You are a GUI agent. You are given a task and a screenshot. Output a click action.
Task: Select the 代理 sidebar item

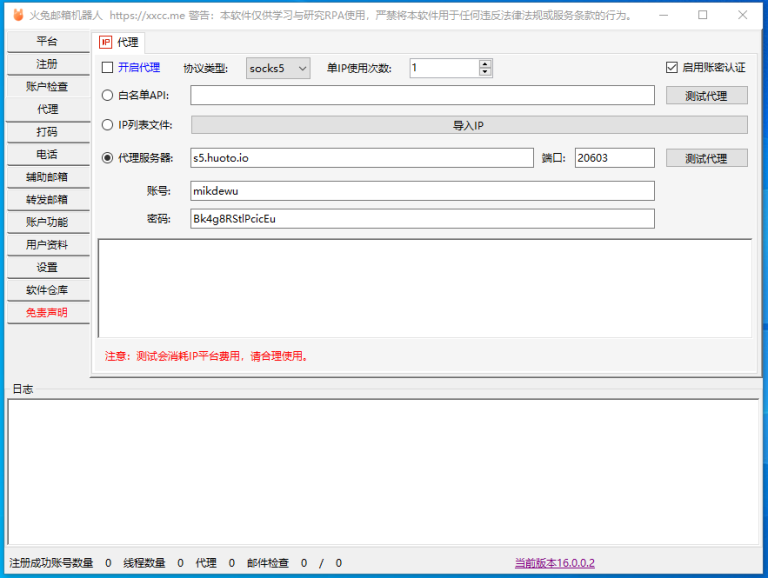coord(48,109)
